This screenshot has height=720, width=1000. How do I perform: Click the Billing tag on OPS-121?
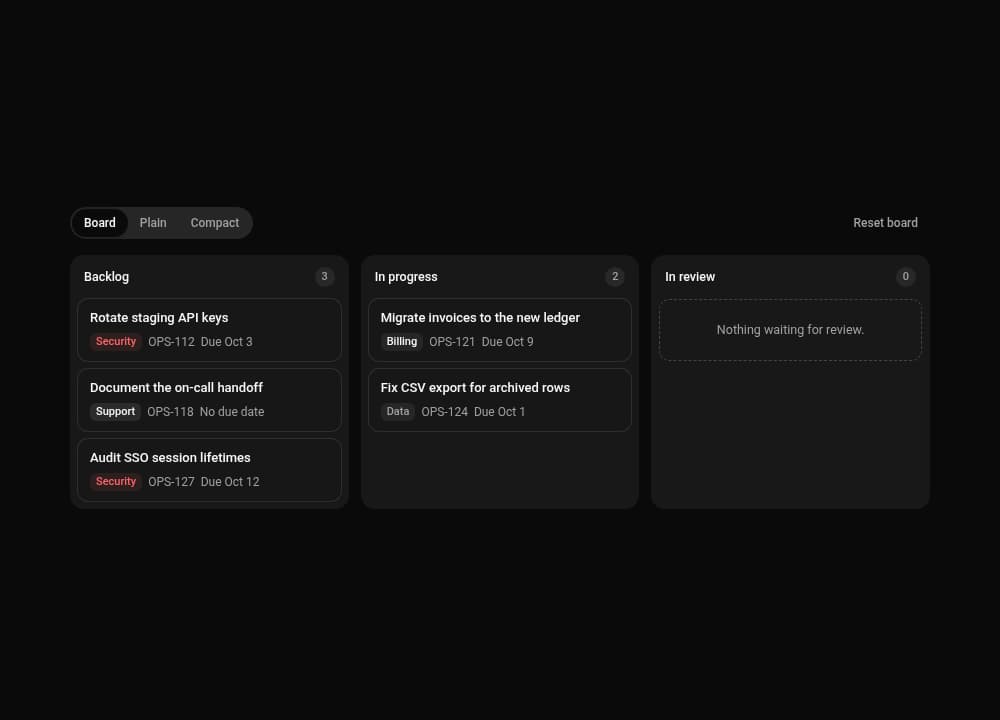tap(402, 342)
